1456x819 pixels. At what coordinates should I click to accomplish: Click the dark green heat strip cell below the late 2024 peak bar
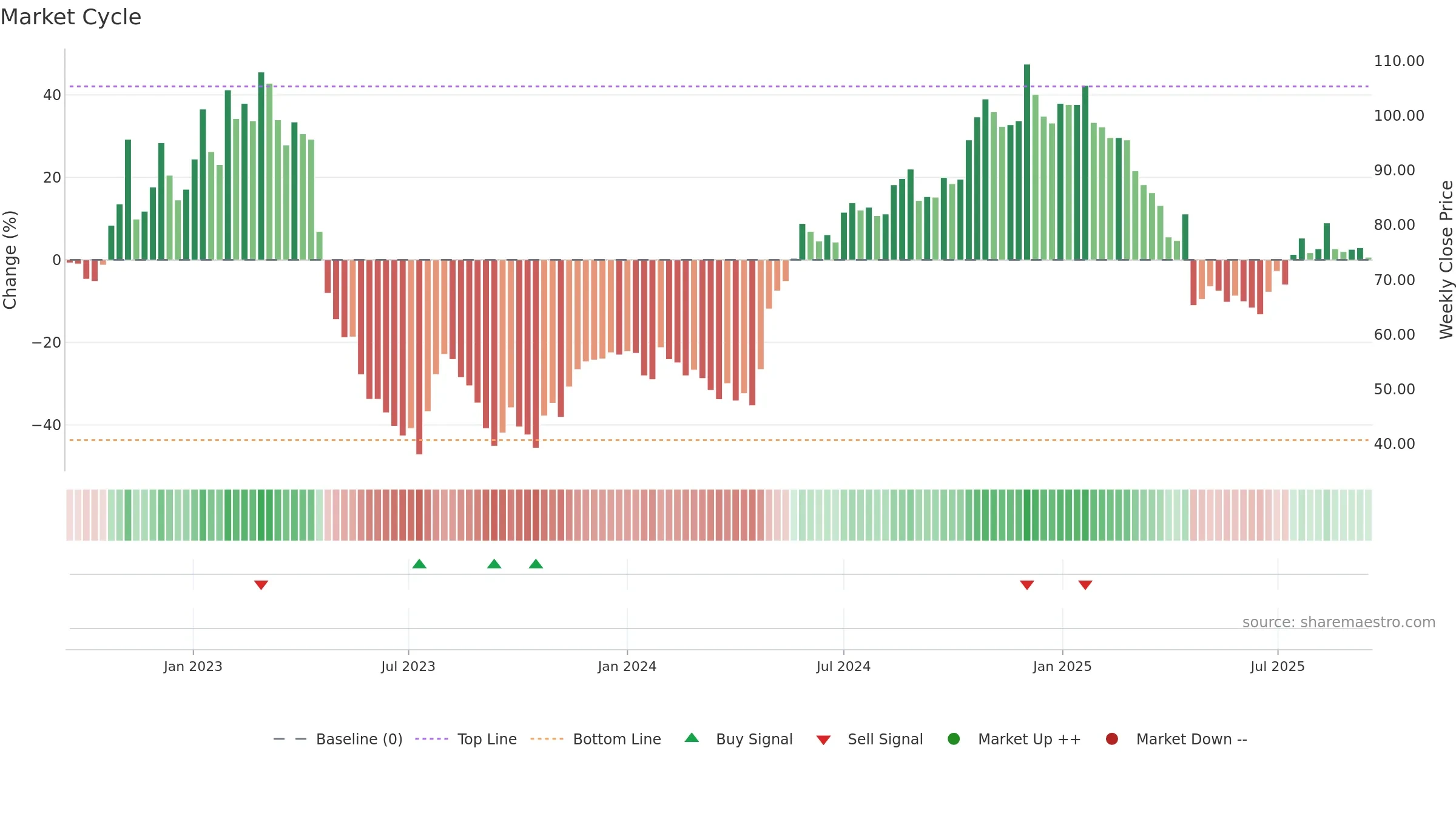coord(1027,515)
